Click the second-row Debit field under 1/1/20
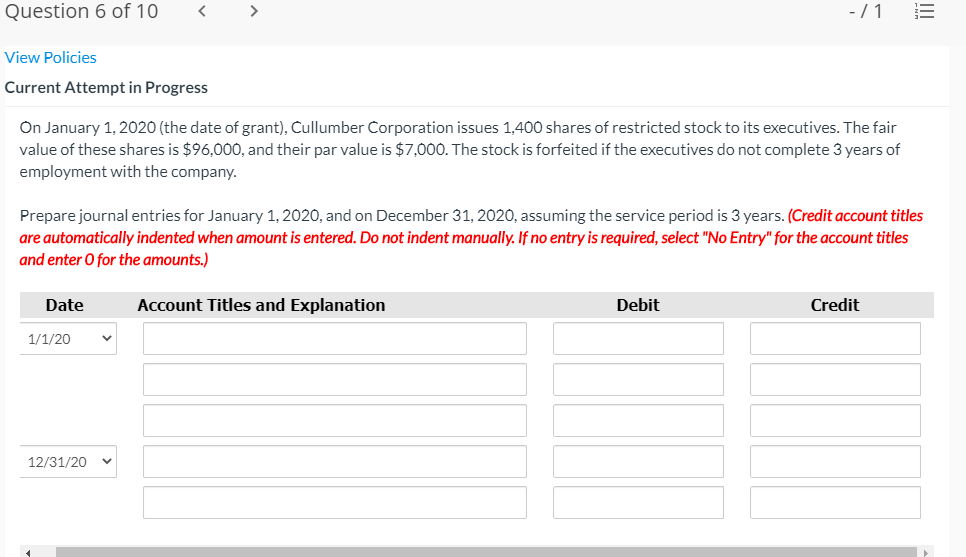 click(x=638, y=380)
